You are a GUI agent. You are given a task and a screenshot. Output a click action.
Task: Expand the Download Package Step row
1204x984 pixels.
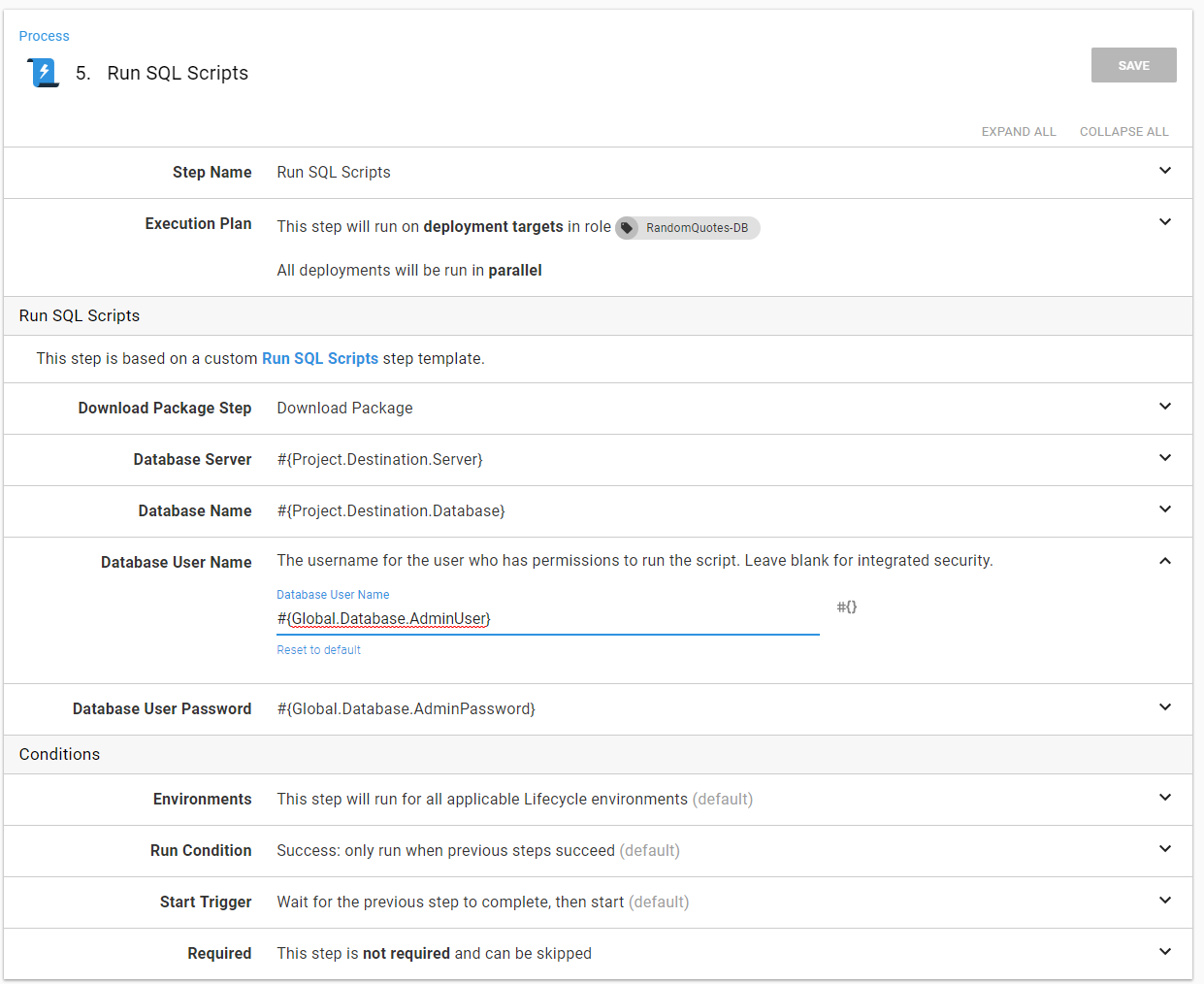[1164, 407]
